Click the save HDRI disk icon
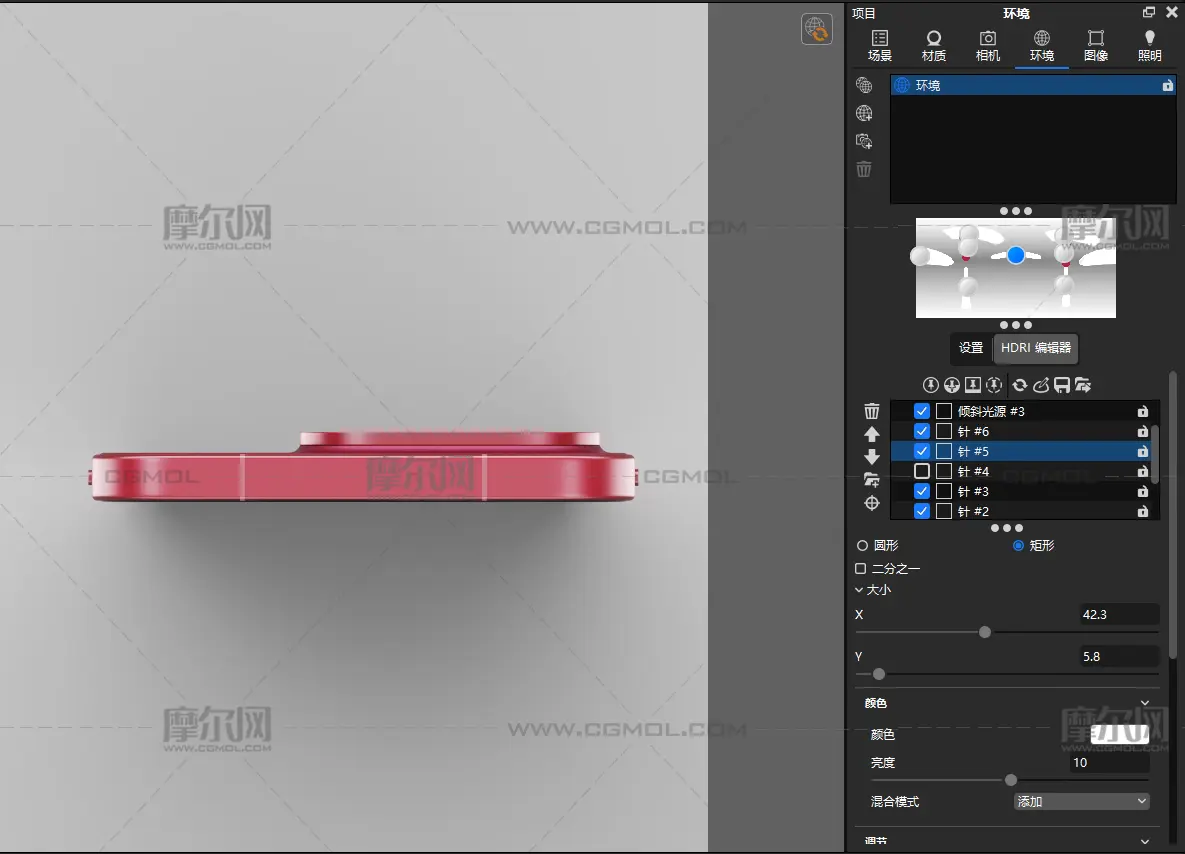The width and height of the screenshot is (1185, 854). coord(1062,385)
